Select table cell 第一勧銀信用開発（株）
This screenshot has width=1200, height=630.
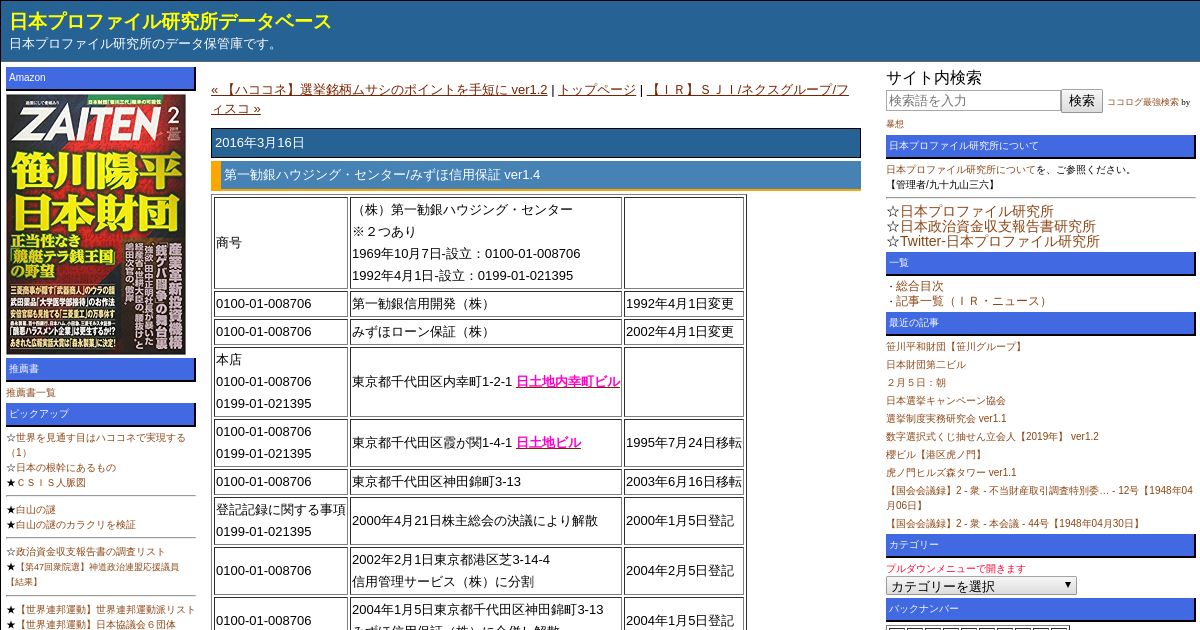[x=486, y=304]
